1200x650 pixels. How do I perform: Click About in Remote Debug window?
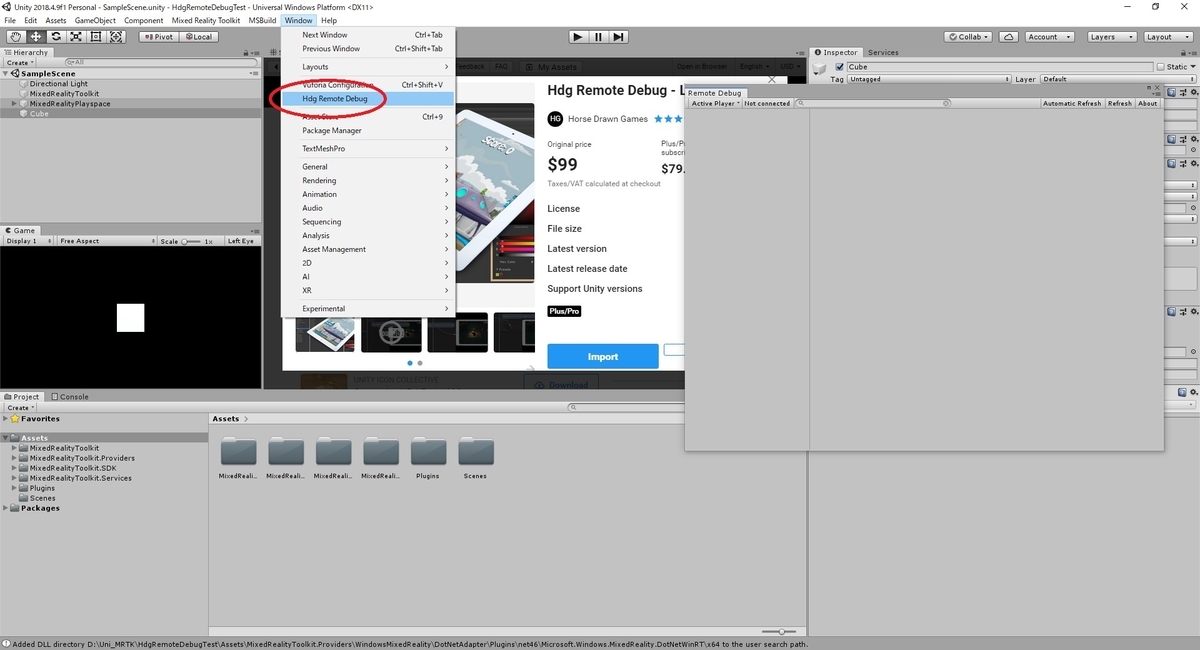(1147, 103)
